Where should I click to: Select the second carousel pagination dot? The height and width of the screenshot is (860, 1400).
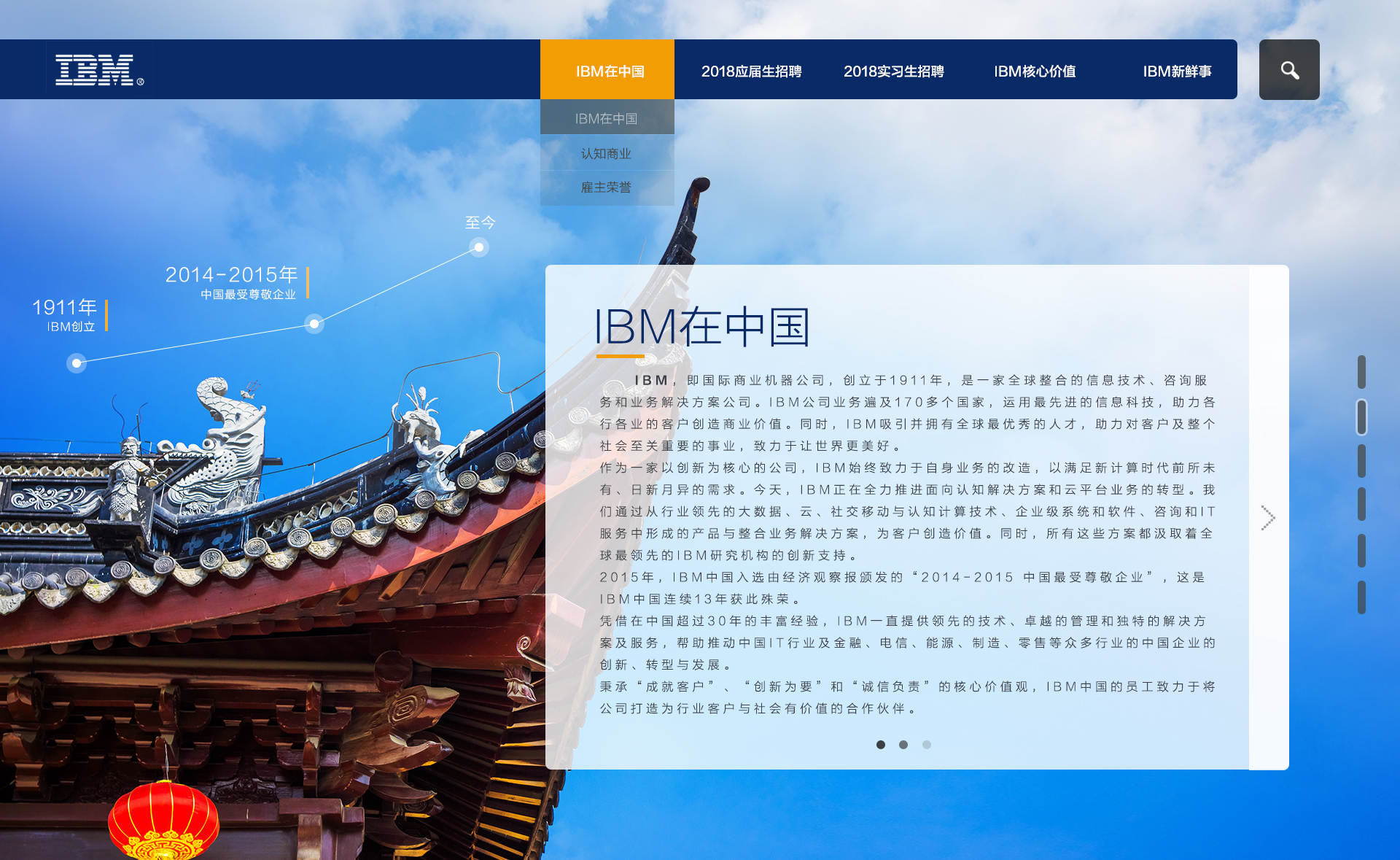pyautogui.click(x=903, y=745)
